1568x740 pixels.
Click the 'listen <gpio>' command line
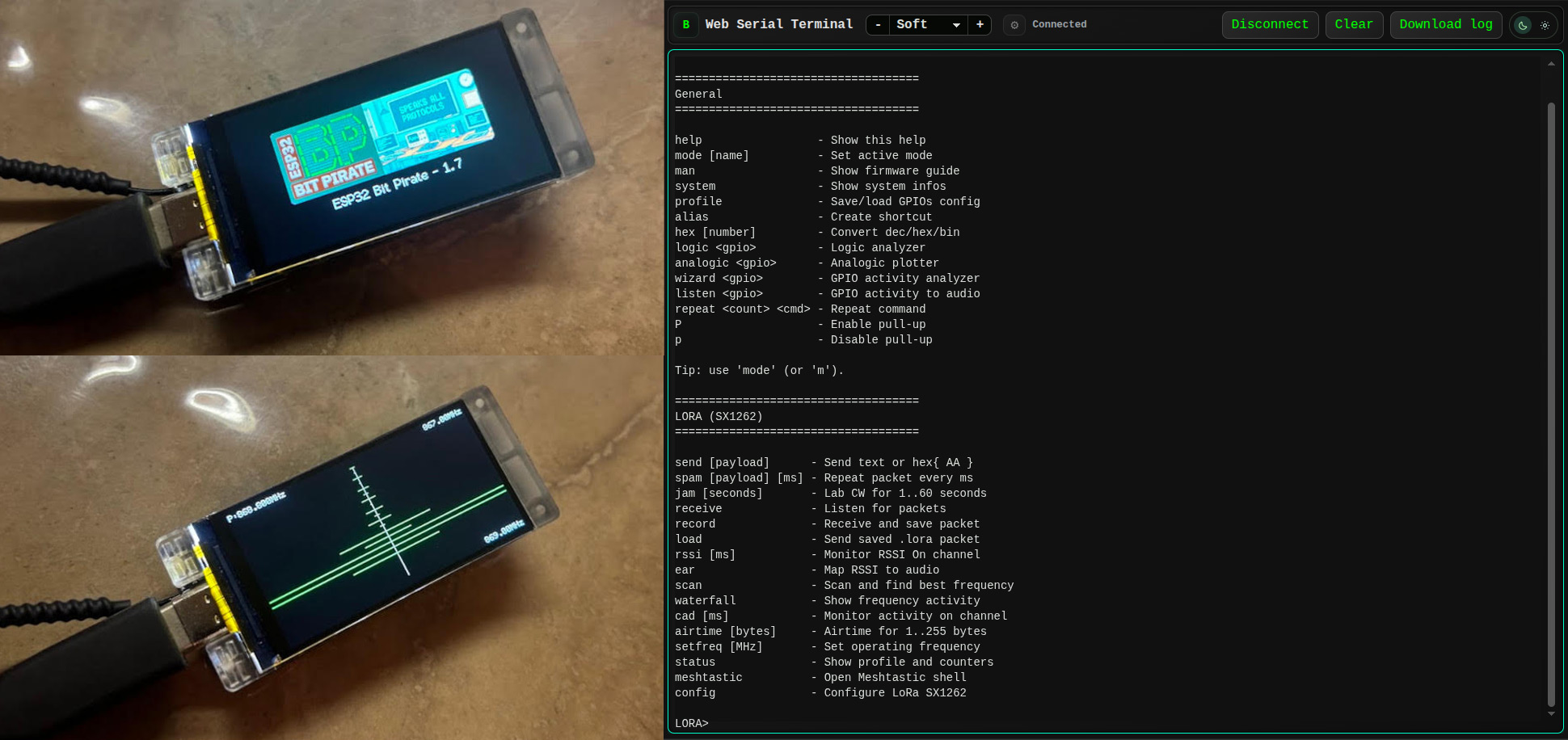[828, 294]
